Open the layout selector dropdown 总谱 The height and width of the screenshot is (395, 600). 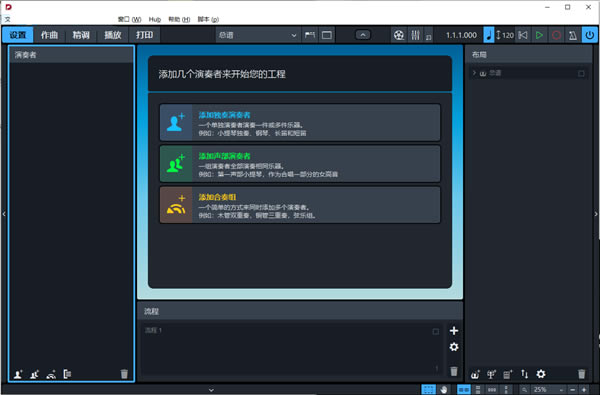click(x=258, y=35)
